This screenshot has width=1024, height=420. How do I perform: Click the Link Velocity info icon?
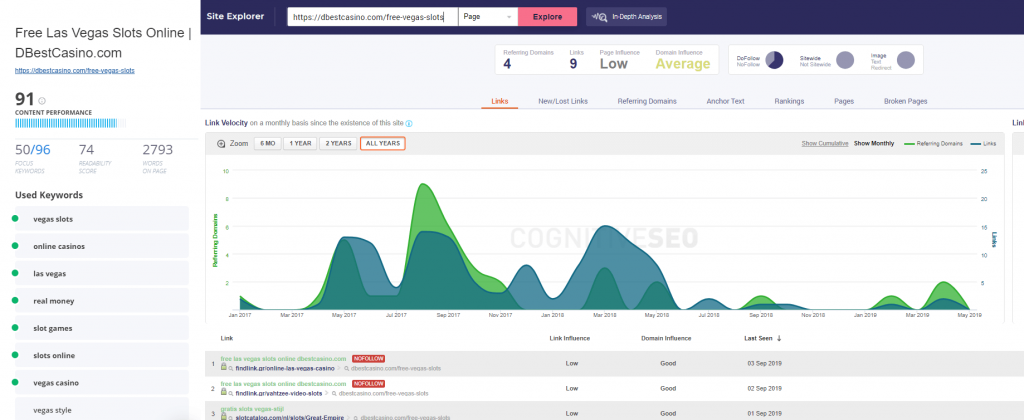coord(409,123)
